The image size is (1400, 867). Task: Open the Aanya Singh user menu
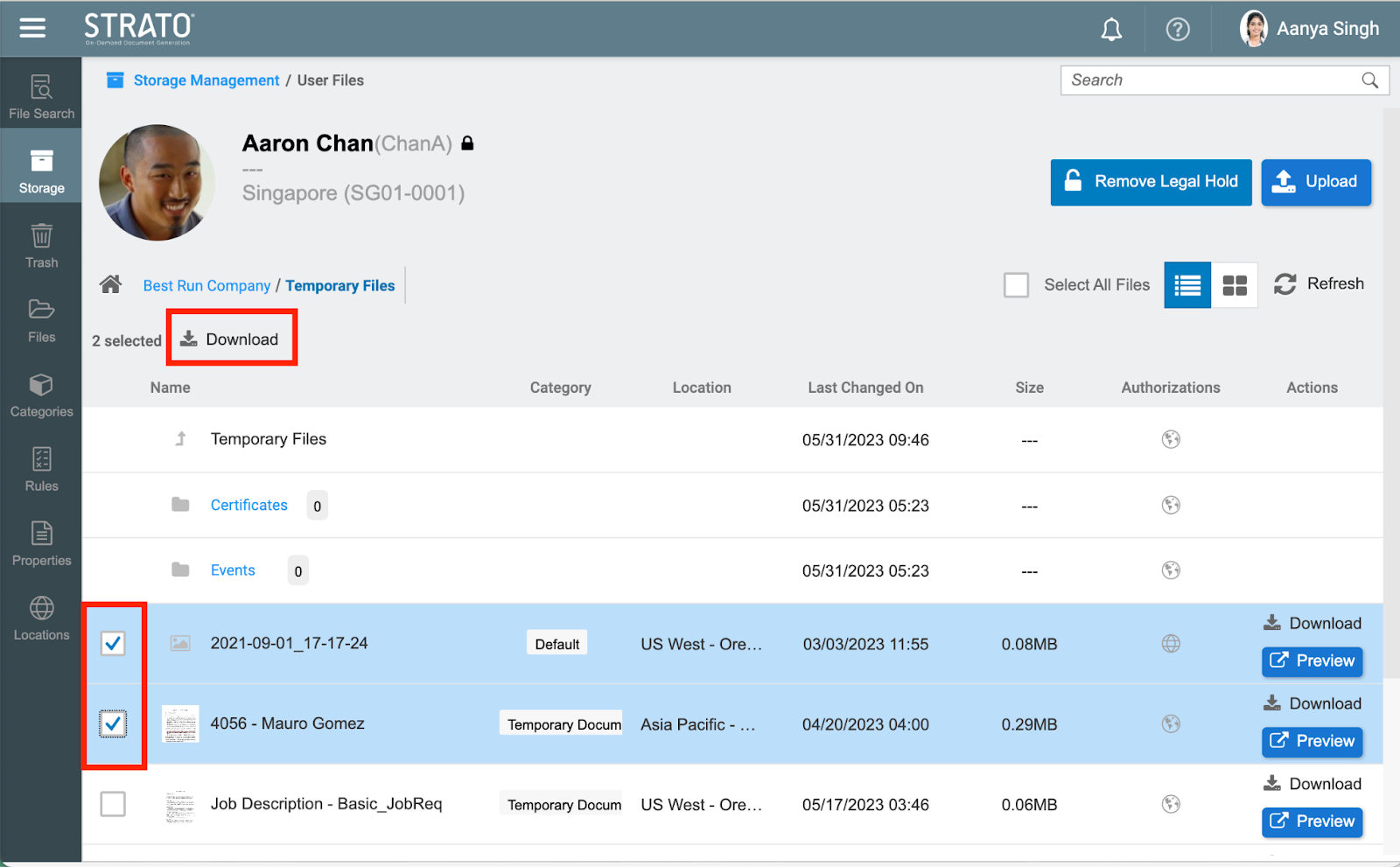[x=1309, y=29]
